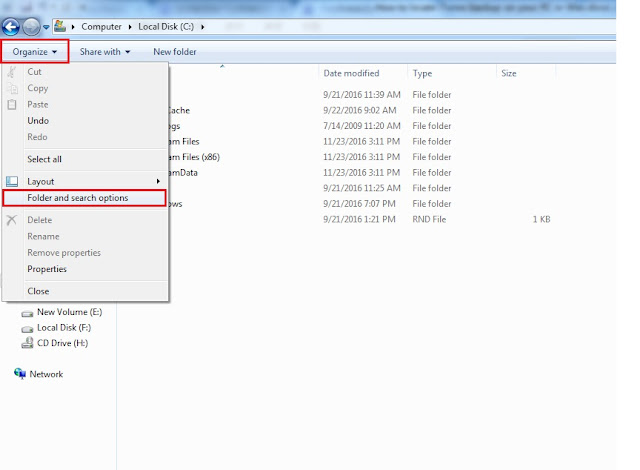Select the Files (x86) folder row
This screenshot has height=470, width=640.
(361, 157)
